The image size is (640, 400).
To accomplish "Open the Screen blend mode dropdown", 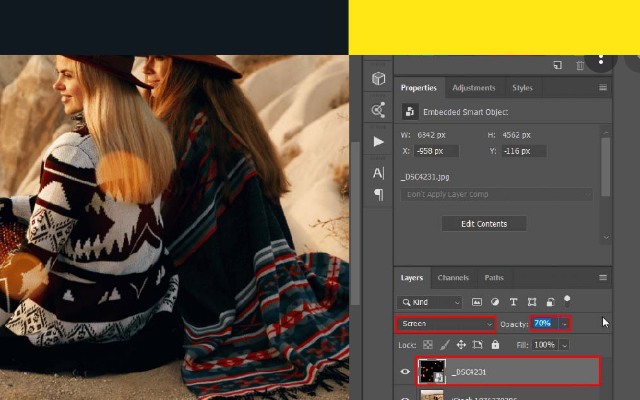I will (446, 324).
